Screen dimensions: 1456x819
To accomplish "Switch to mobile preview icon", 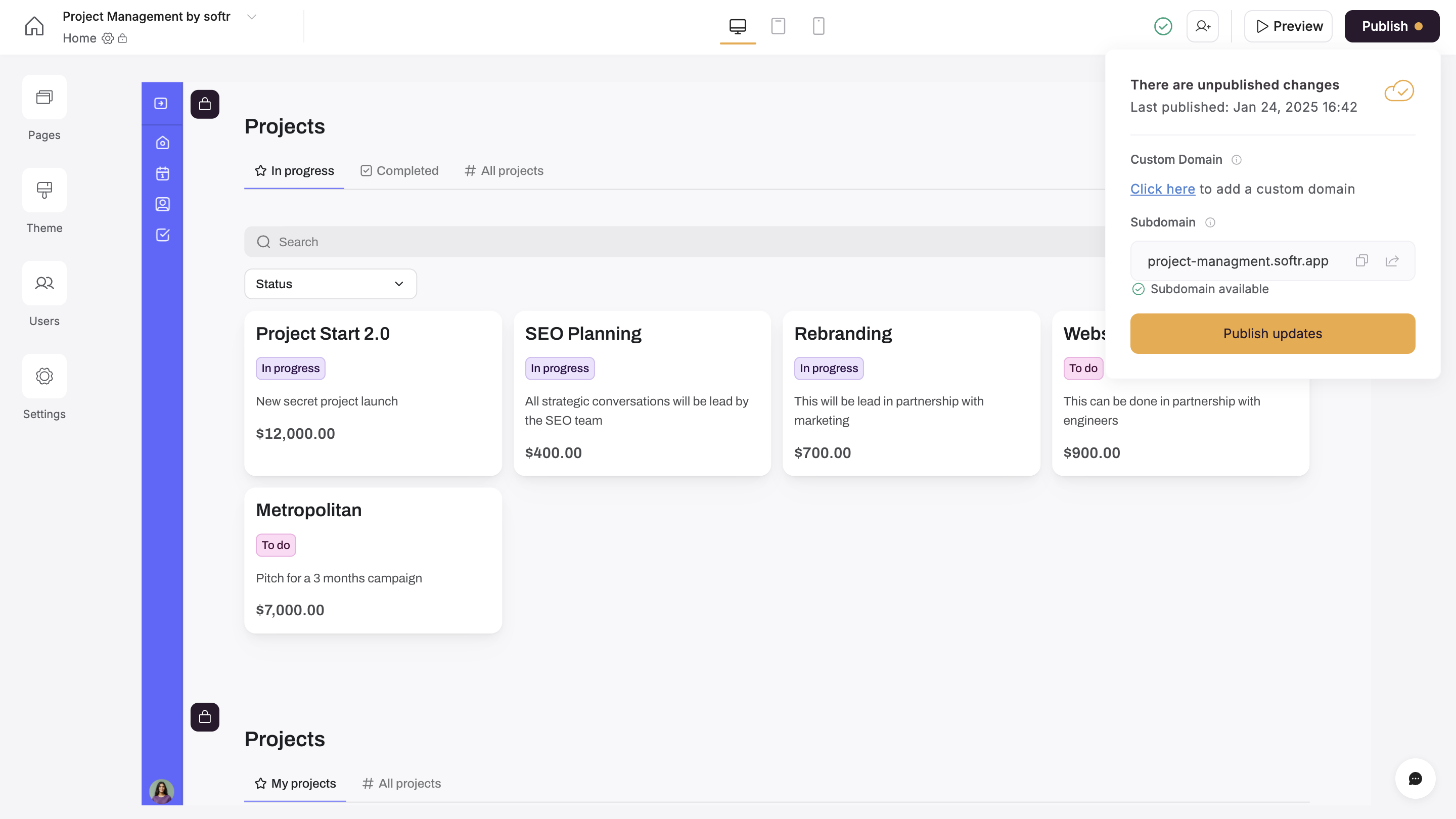I will click(818, 26).
